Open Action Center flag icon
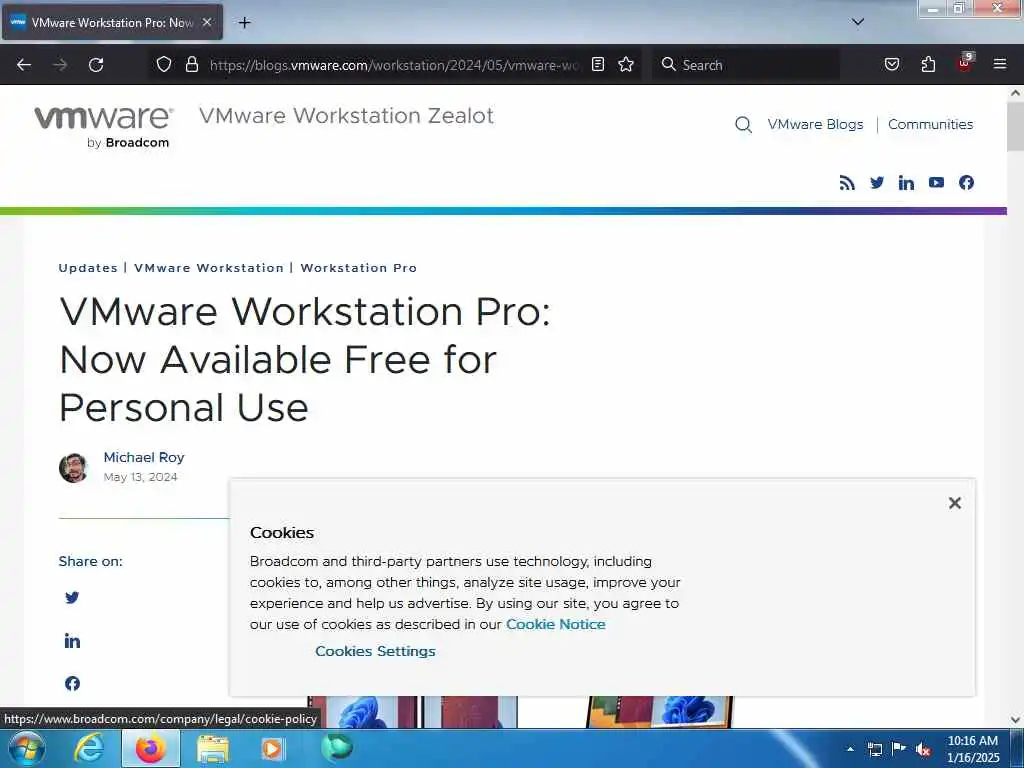Screen dimensions: 1024x768 tap(899, 748)
